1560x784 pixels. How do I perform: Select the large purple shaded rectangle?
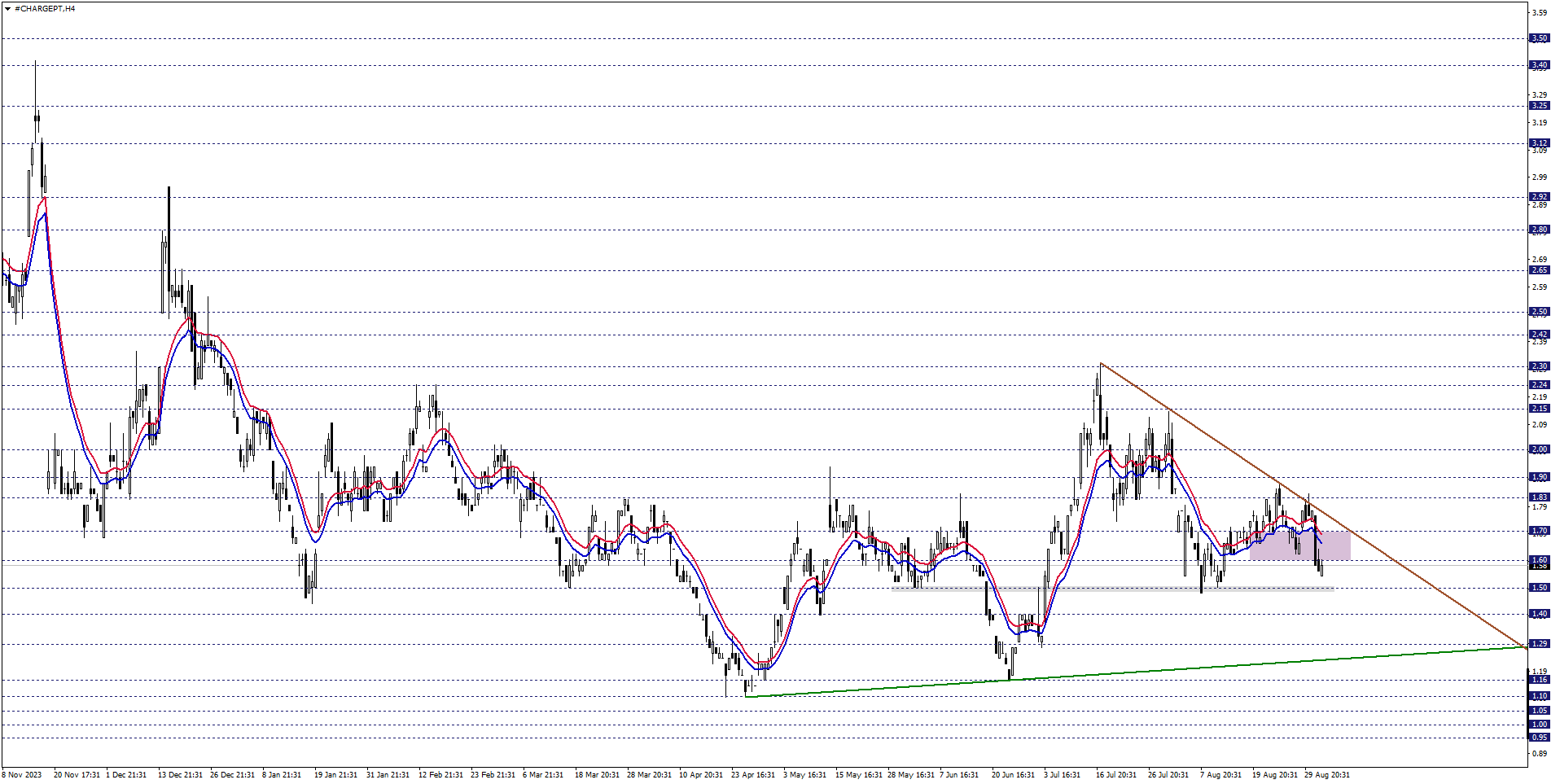tap(1300, 545)
